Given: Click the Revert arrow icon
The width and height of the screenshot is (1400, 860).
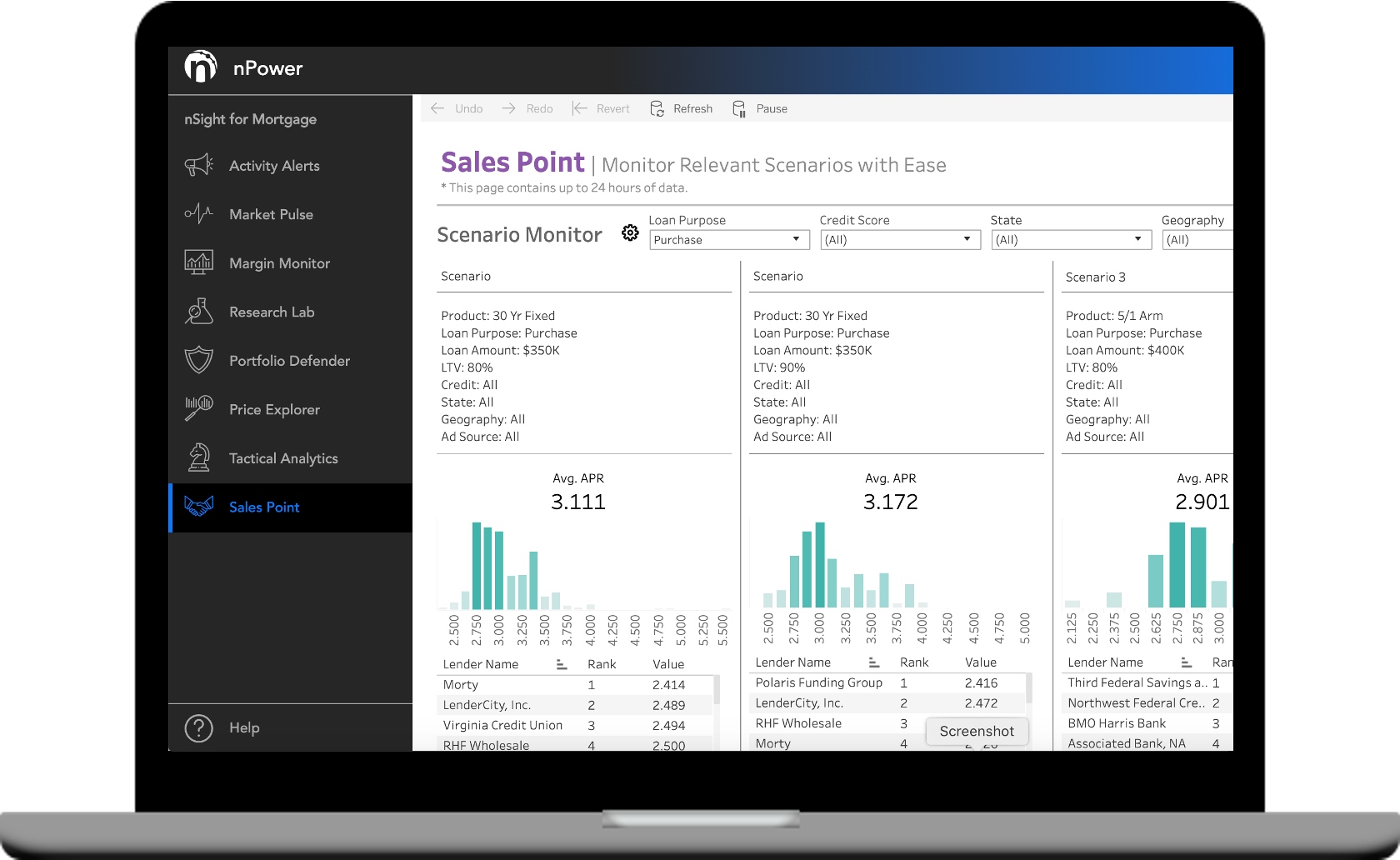Looking at the screenshot, I should (x=579, y=108).
